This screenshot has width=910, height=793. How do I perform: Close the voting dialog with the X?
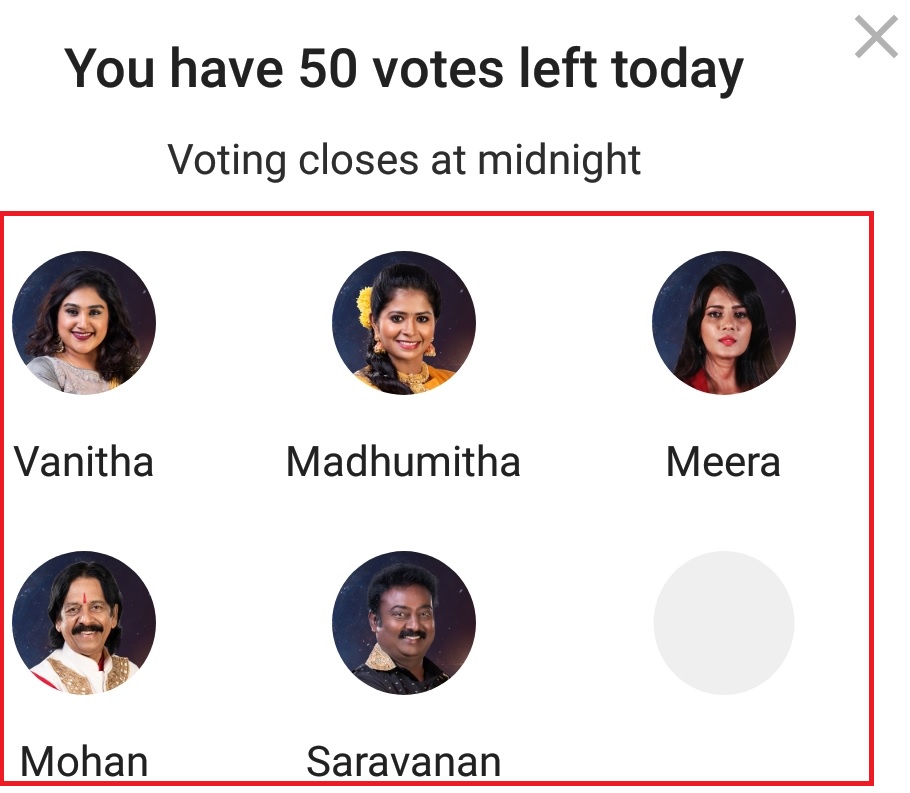[876, 38]
